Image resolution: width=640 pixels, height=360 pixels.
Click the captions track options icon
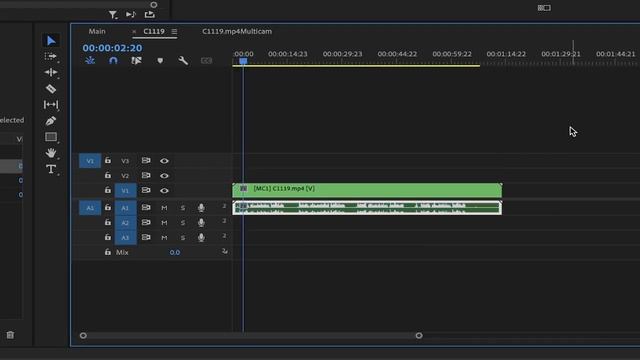click(207, 60)
